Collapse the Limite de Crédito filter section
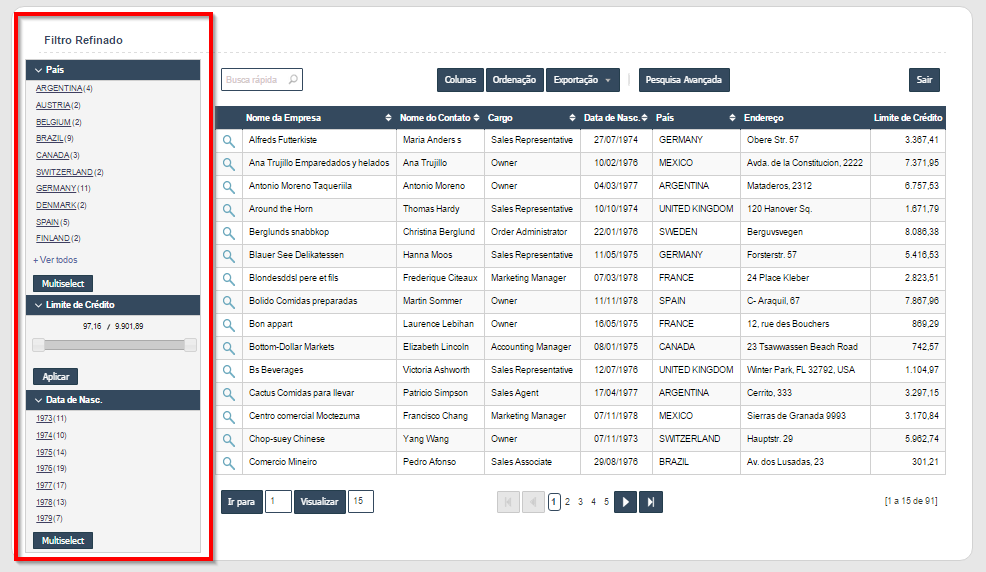Screen dimensions: 986x572 (39, 305)
